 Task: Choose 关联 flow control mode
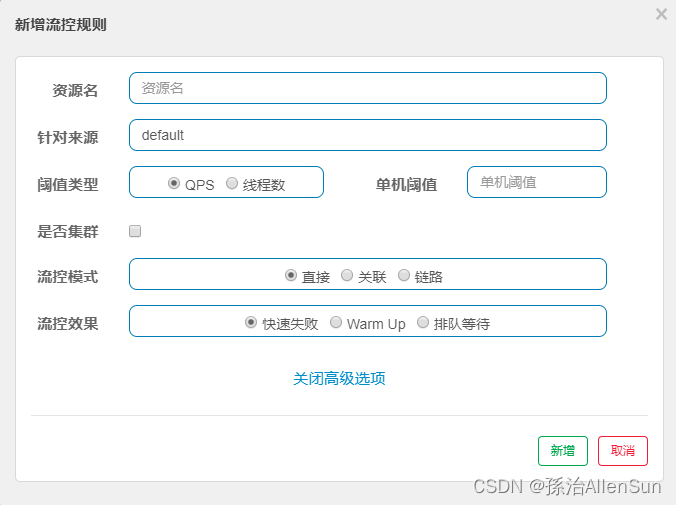[347, 275]
